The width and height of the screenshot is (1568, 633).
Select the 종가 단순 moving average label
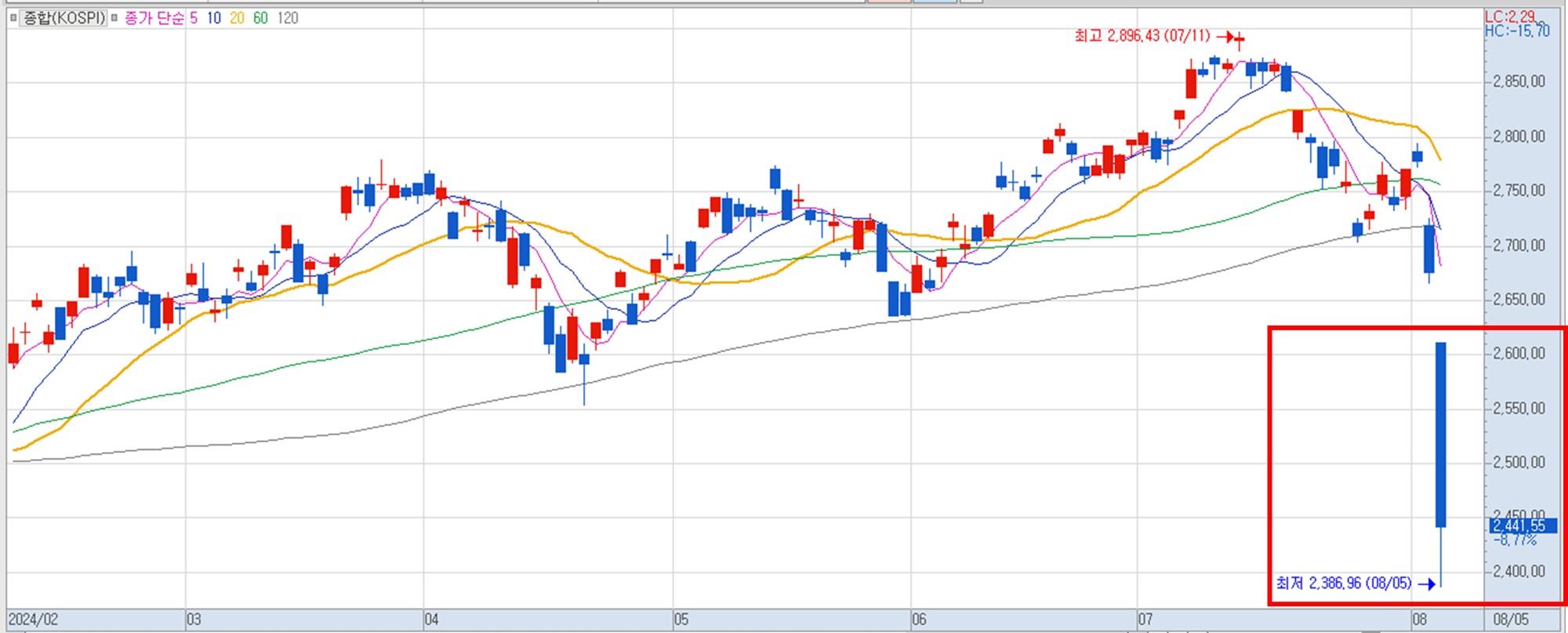tap(154, 17)
